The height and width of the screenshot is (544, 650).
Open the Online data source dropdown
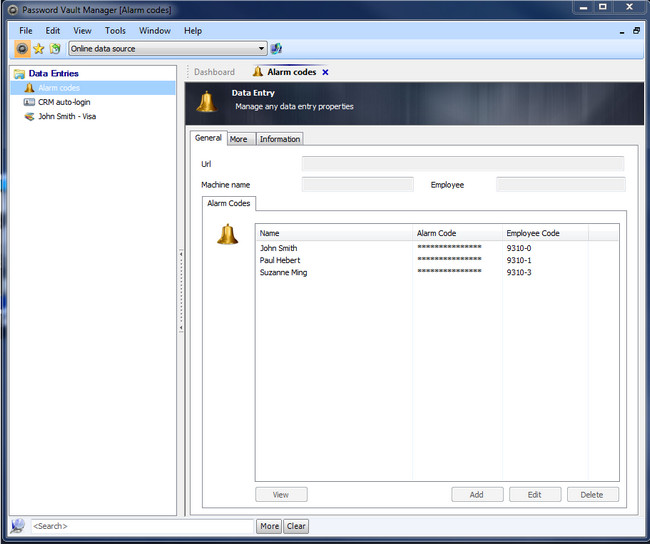pos(167,49)
